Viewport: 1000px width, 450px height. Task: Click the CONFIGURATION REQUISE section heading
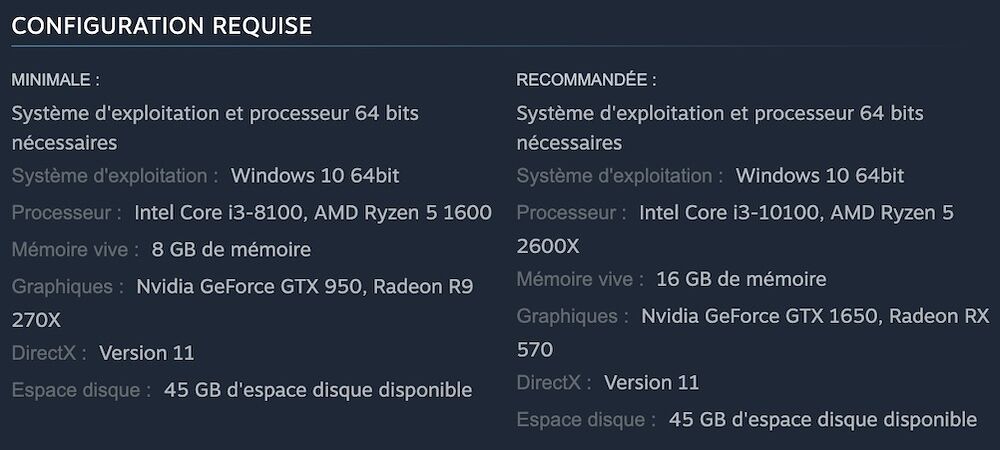click(162, 26)
